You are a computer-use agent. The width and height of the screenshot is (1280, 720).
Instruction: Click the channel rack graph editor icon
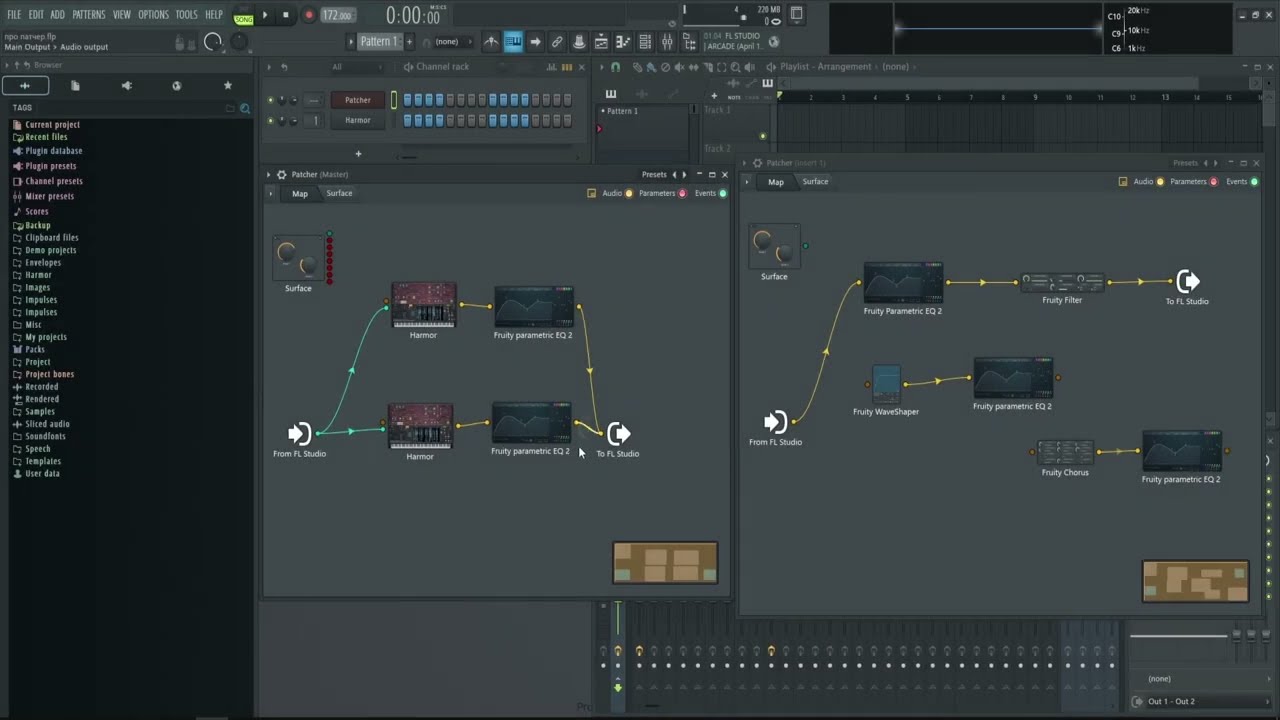click(x=552, y=67)
